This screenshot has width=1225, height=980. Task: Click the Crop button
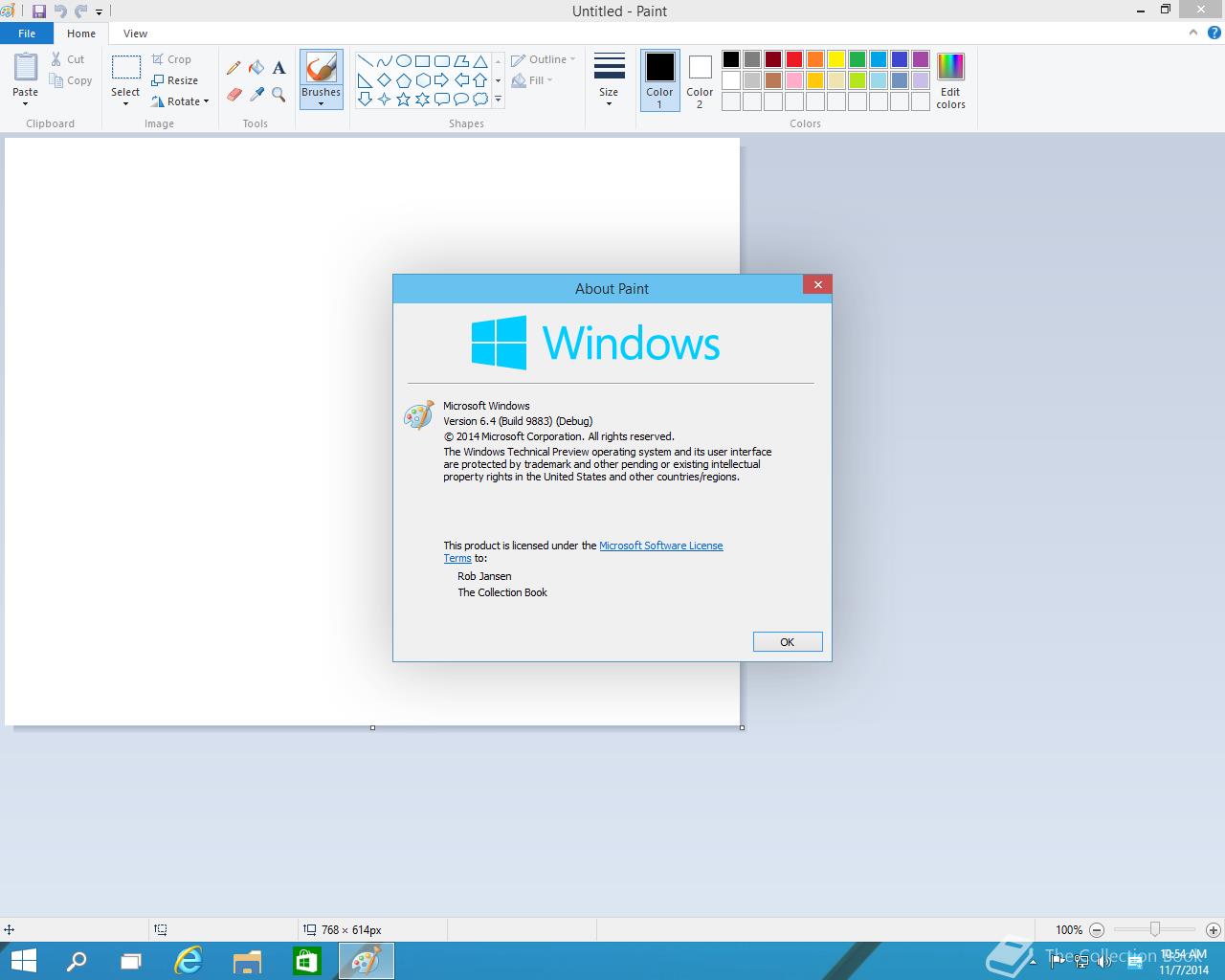171,59
